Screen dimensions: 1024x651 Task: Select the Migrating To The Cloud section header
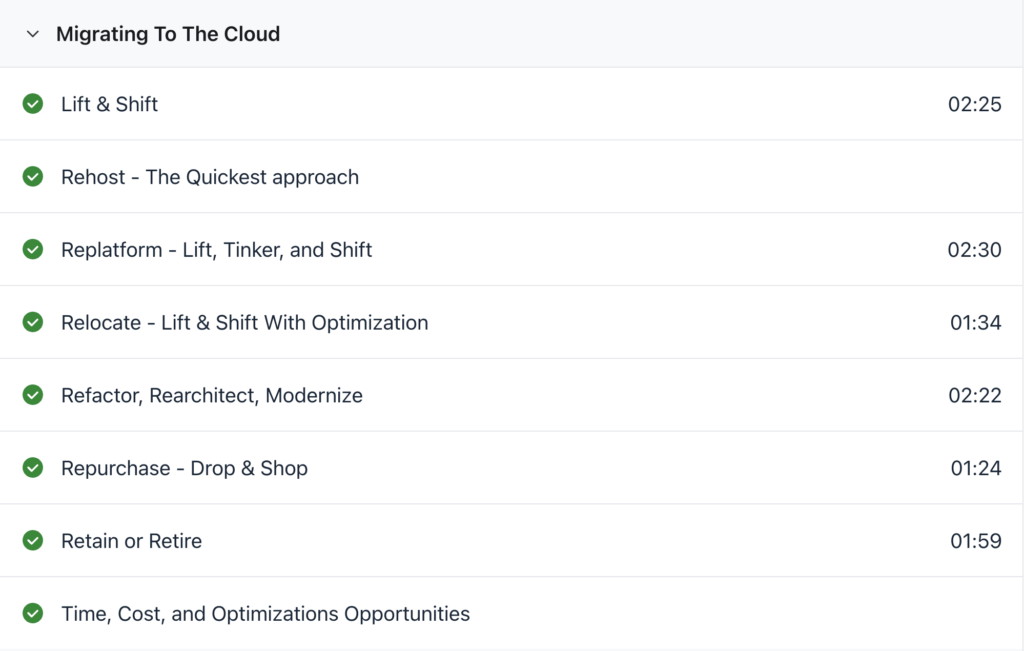coord(169,33)
